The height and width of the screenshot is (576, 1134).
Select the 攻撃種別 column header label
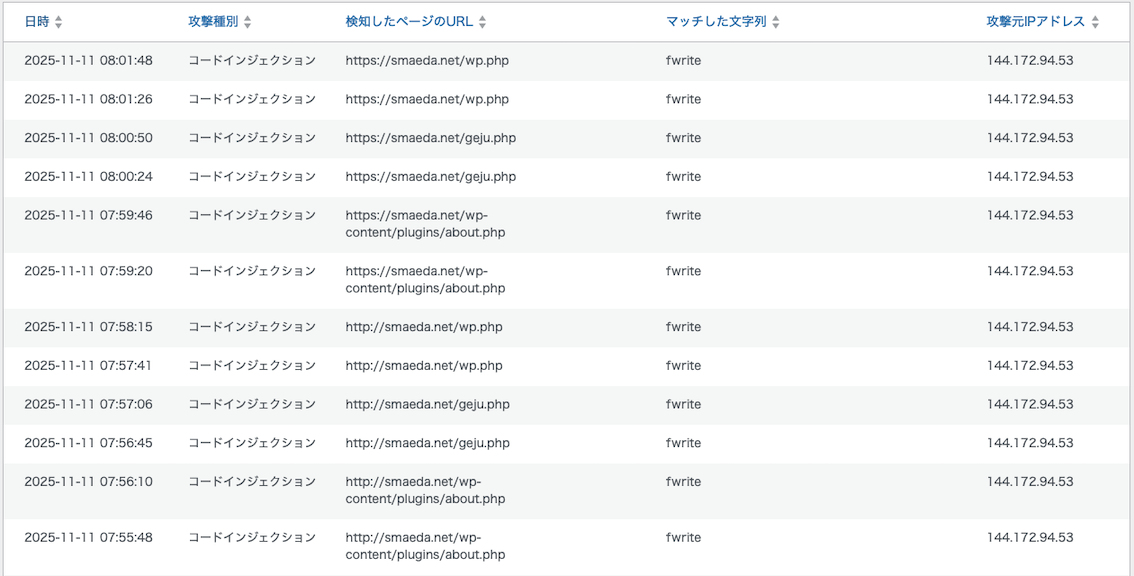tap(213, 22)
